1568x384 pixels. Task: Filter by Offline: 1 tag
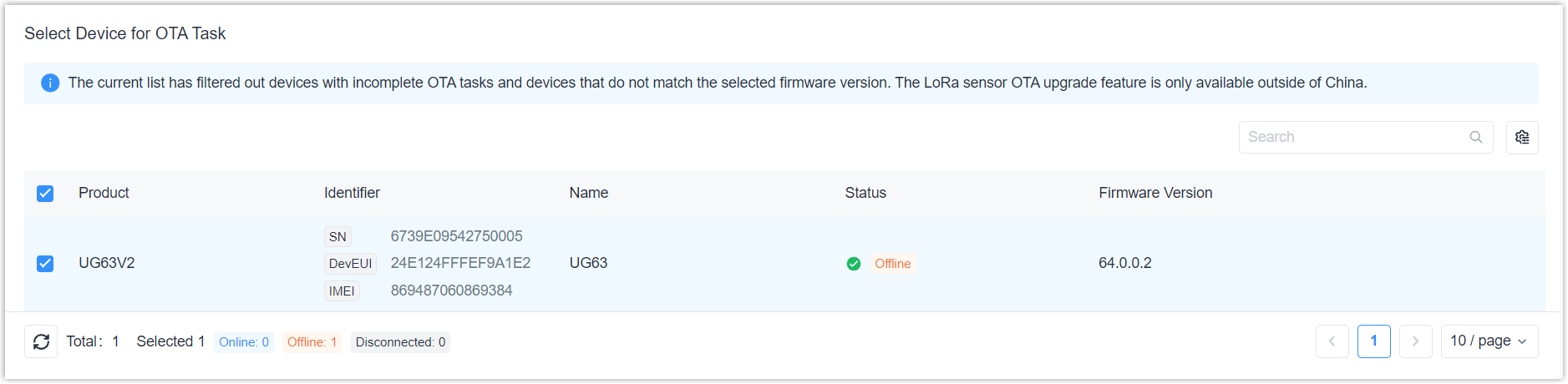click(312, 342)
